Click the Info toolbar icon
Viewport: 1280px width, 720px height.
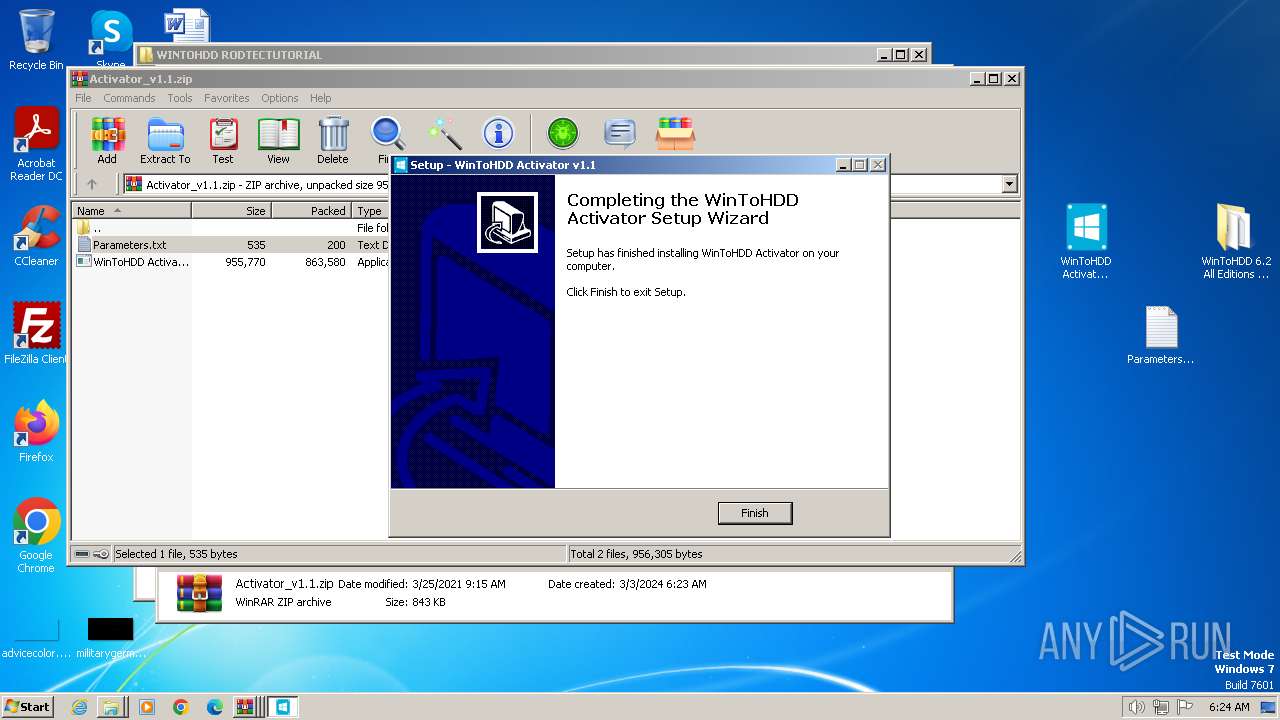pos(498,133)
